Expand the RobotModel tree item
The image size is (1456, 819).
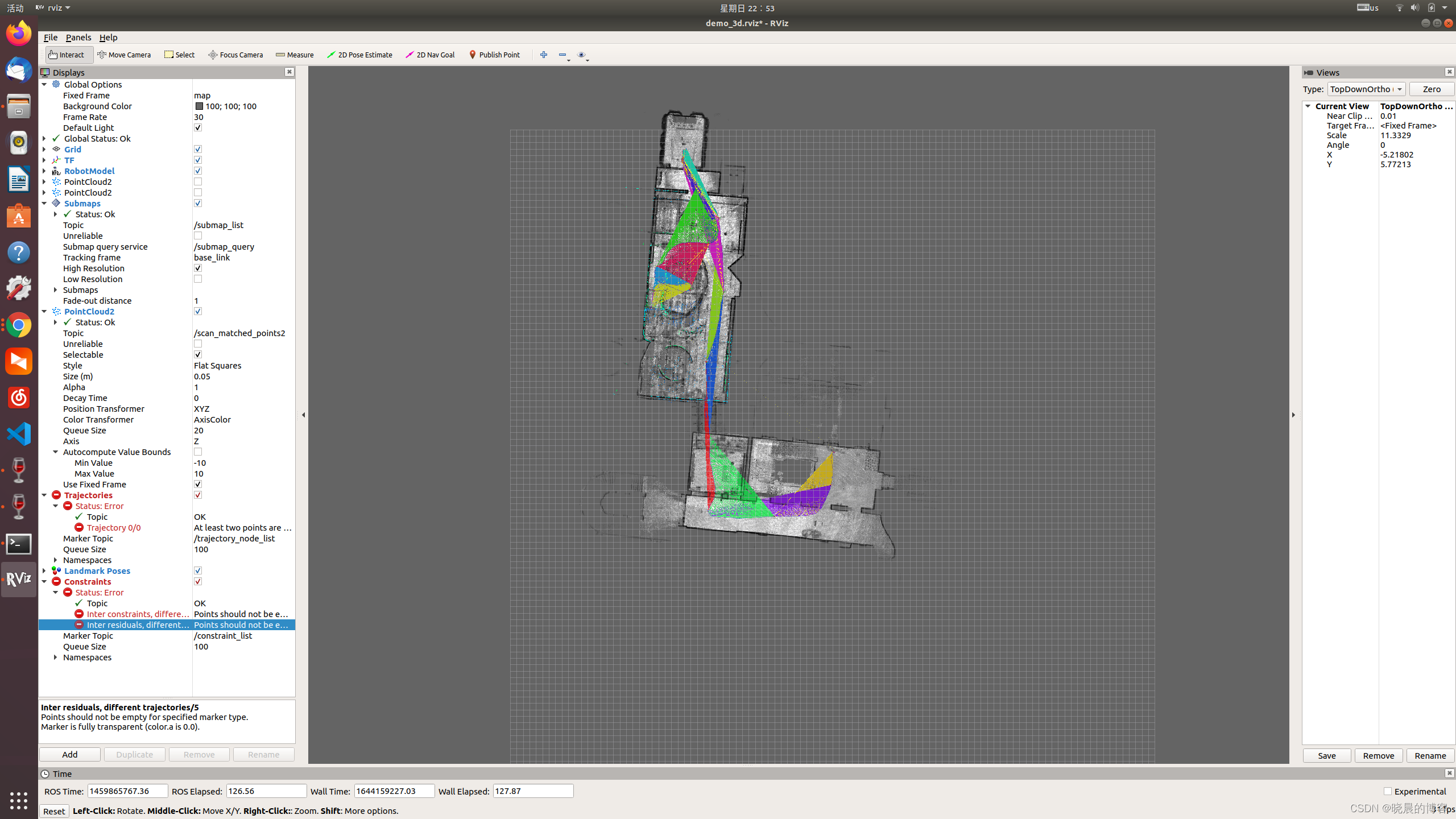[44, 171]
